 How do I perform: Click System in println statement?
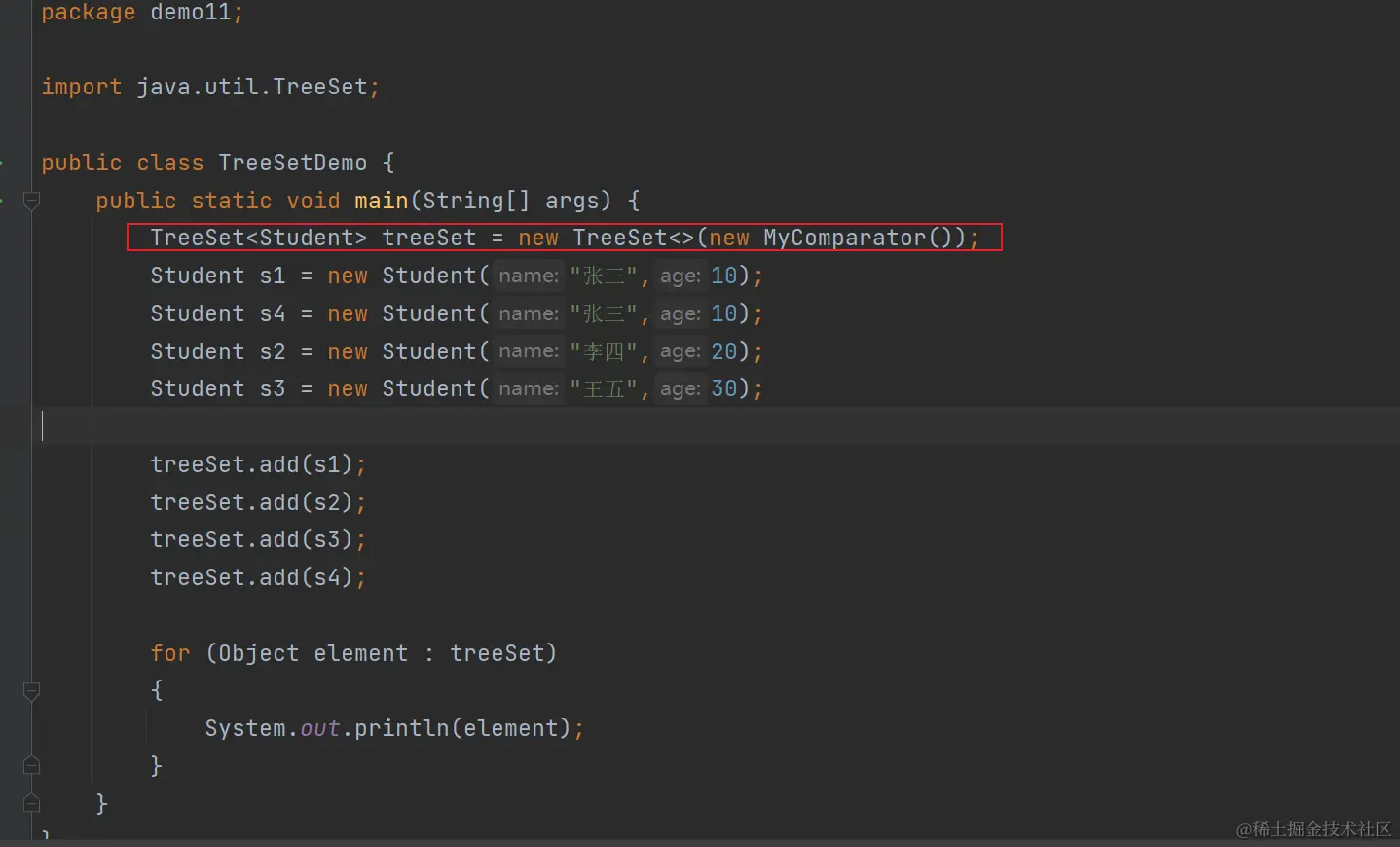pyautogui.click(x=245, y=728)
